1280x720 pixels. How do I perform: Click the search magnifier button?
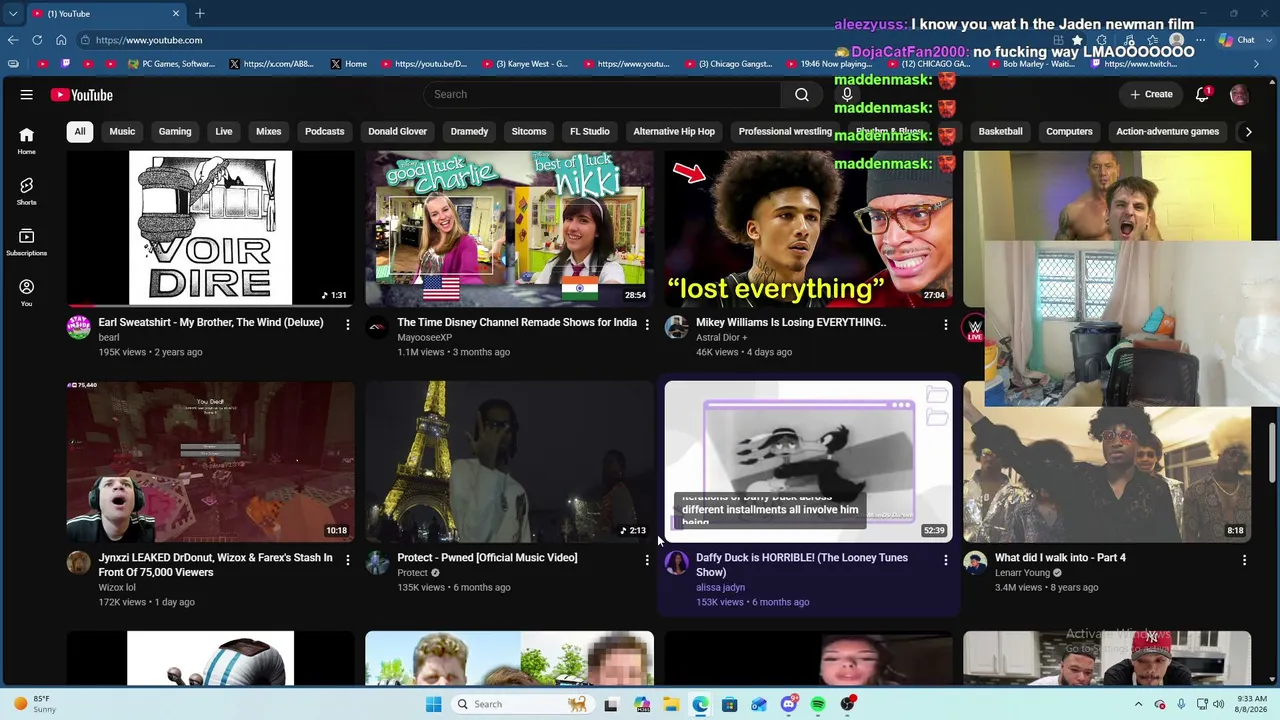pos(802,94)
